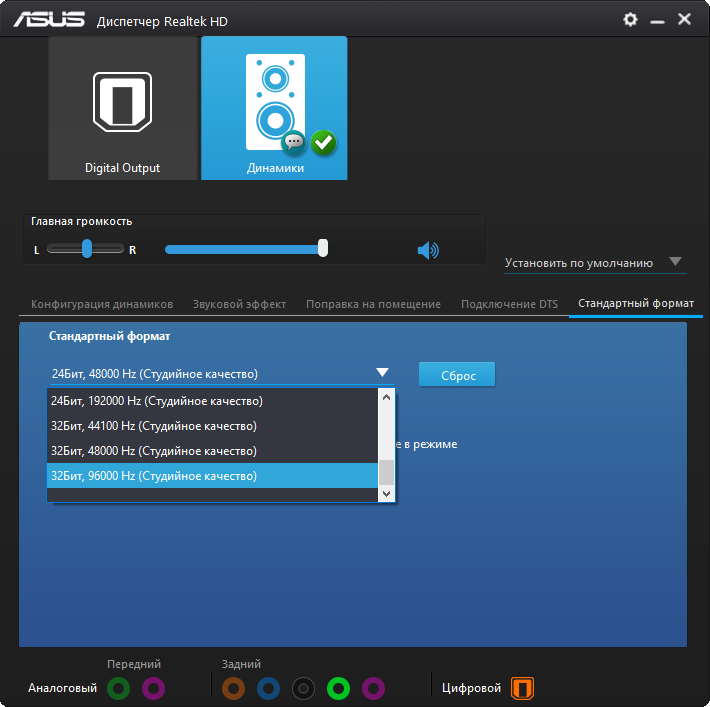Click the rear black audio jack
Screen dimensions: 710x707
coord(303,688)
